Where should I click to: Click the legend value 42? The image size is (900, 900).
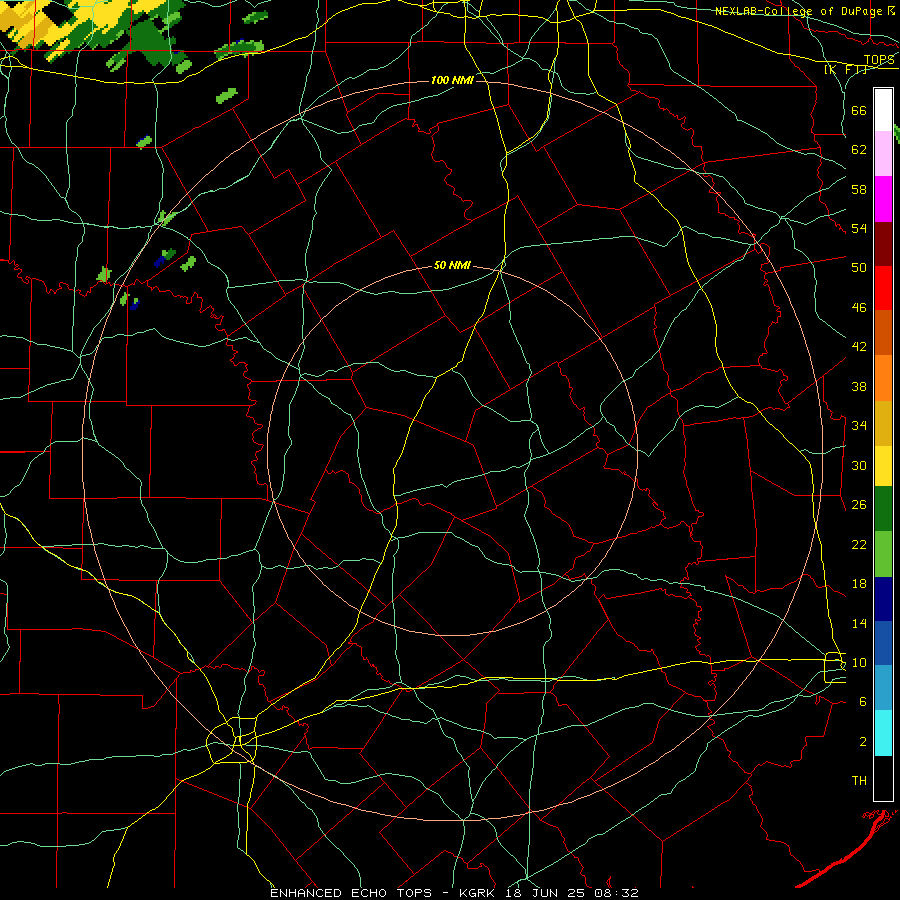tap(859, 346)
